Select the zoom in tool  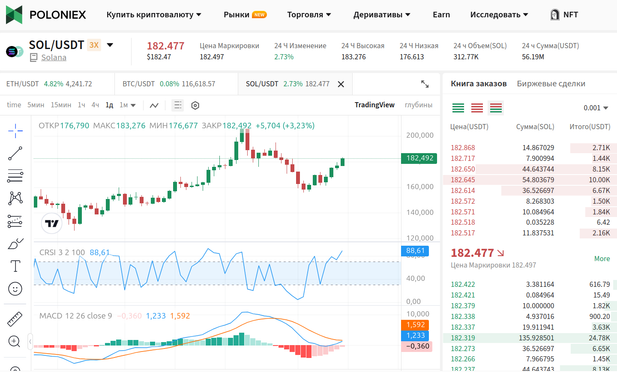click(14, 341)
